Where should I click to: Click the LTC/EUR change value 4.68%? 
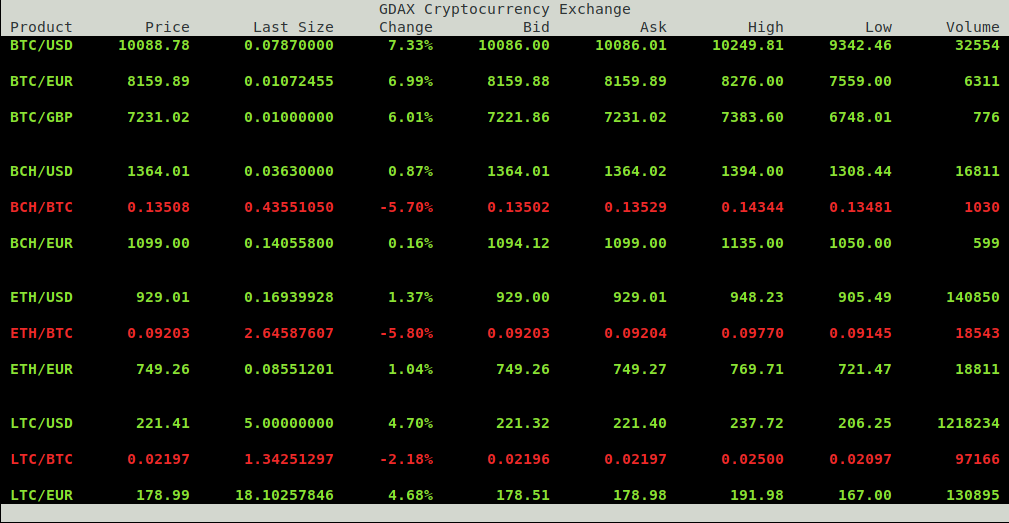[x=411, y=495]
